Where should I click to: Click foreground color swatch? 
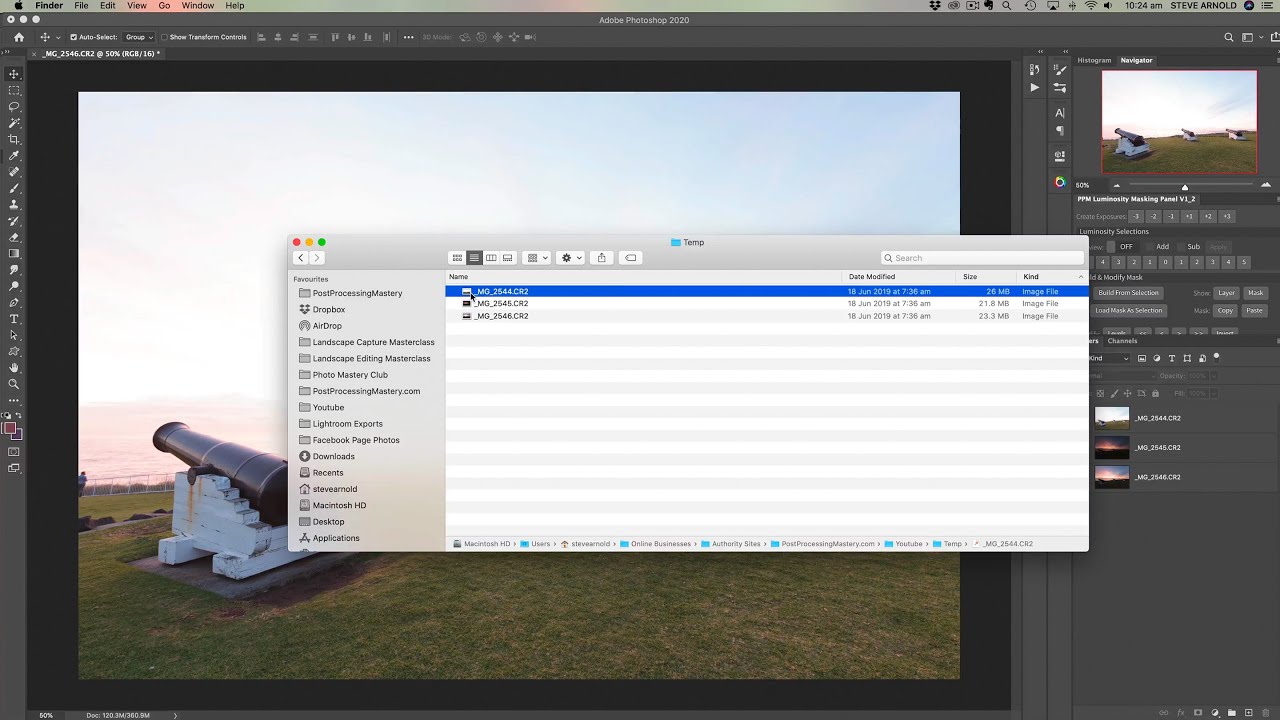[9, 428]
